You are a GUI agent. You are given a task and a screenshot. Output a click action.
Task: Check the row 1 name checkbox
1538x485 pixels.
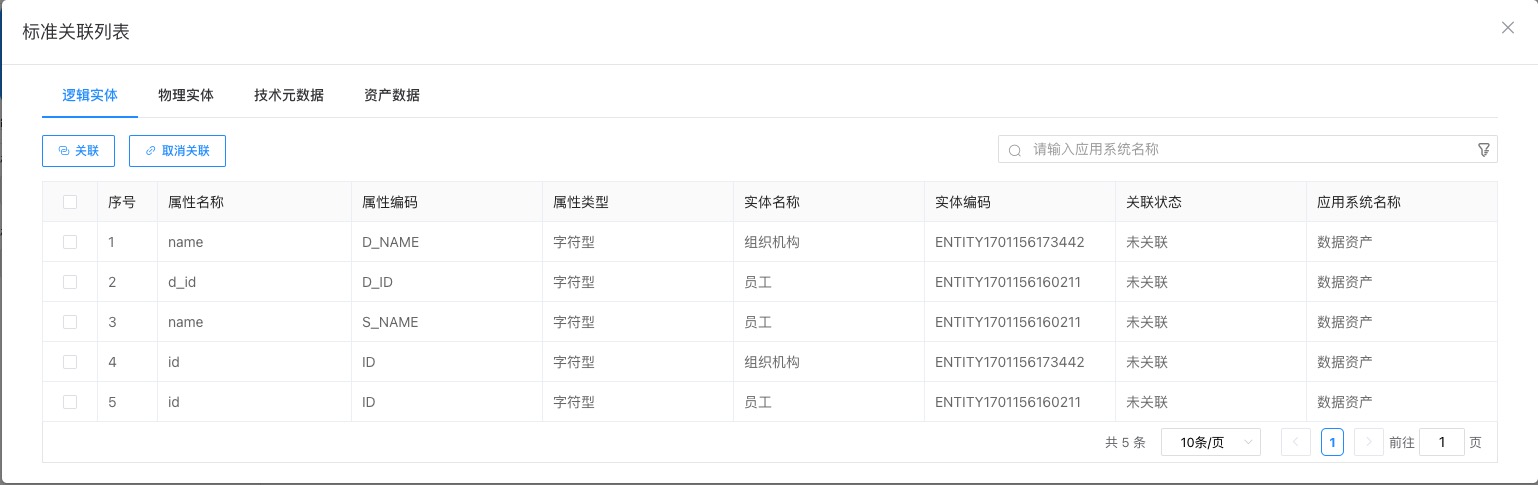coord(70,242)
